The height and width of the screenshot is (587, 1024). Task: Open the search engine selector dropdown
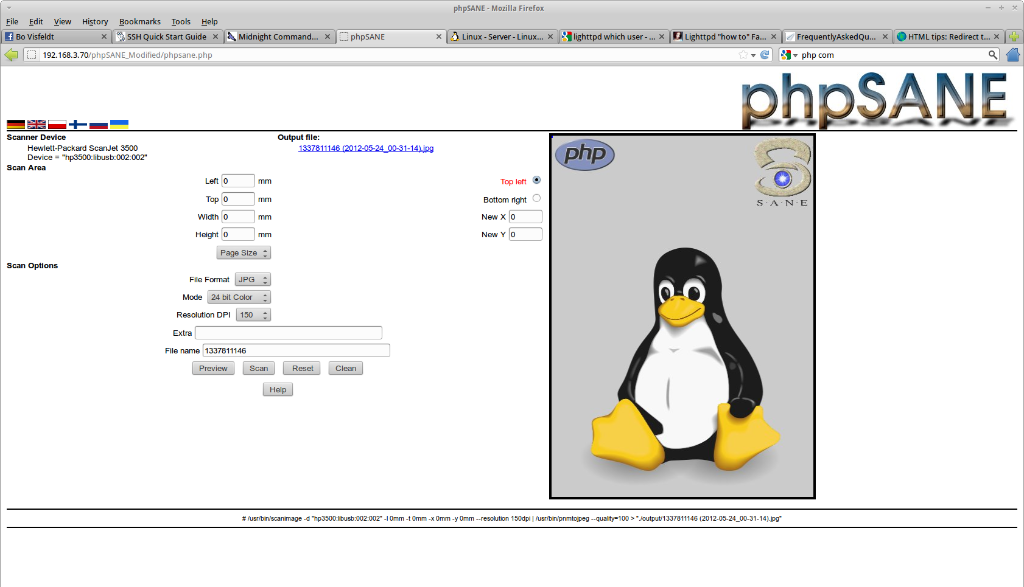pyautogui.click(x=790, y=55)
